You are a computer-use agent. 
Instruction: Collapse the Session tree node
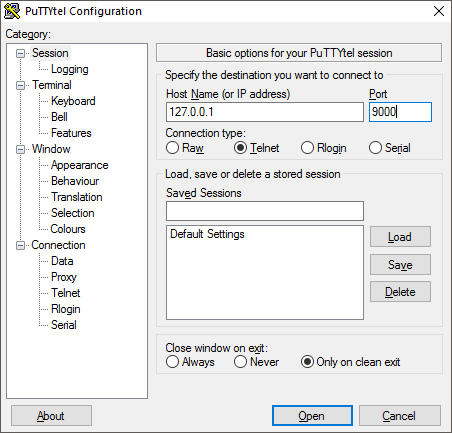(x=21, y=53)
